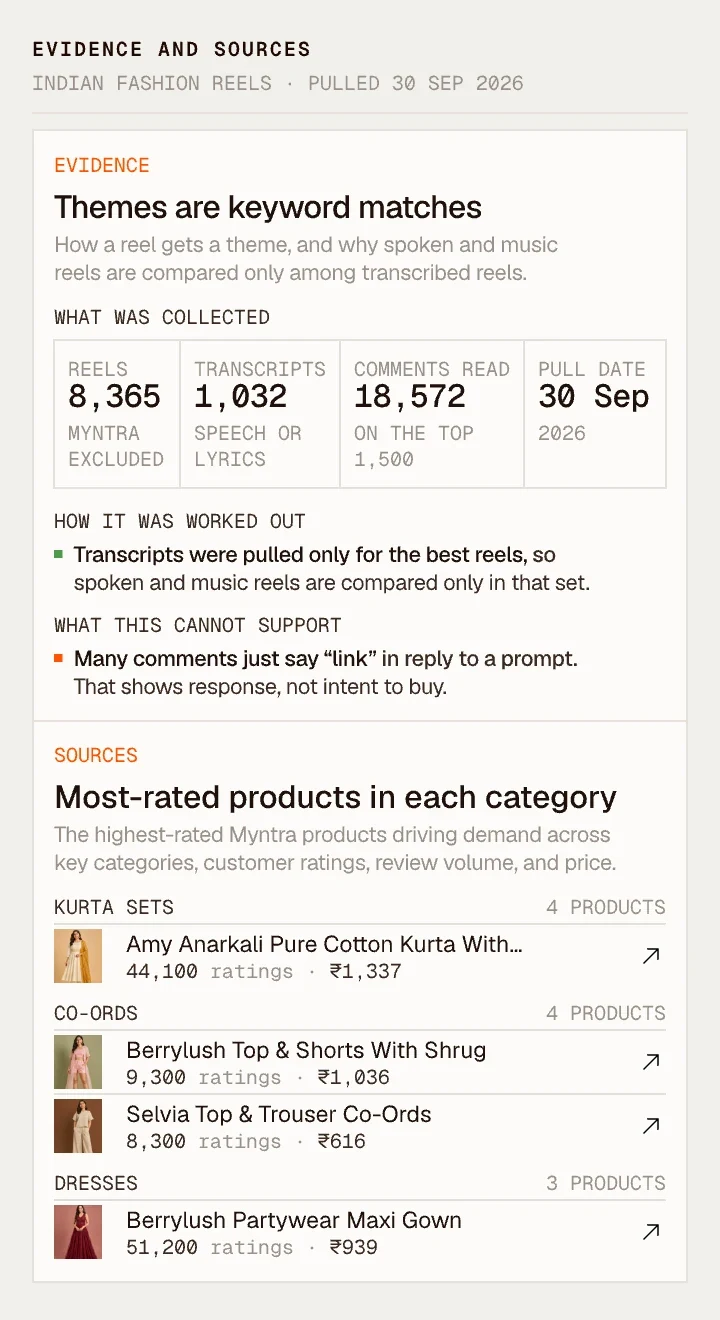This screenshot has height=1320, width=720.
Task: Click the EVIDENCE AND SOURCES page title
Action: click(x=172, y=49)
